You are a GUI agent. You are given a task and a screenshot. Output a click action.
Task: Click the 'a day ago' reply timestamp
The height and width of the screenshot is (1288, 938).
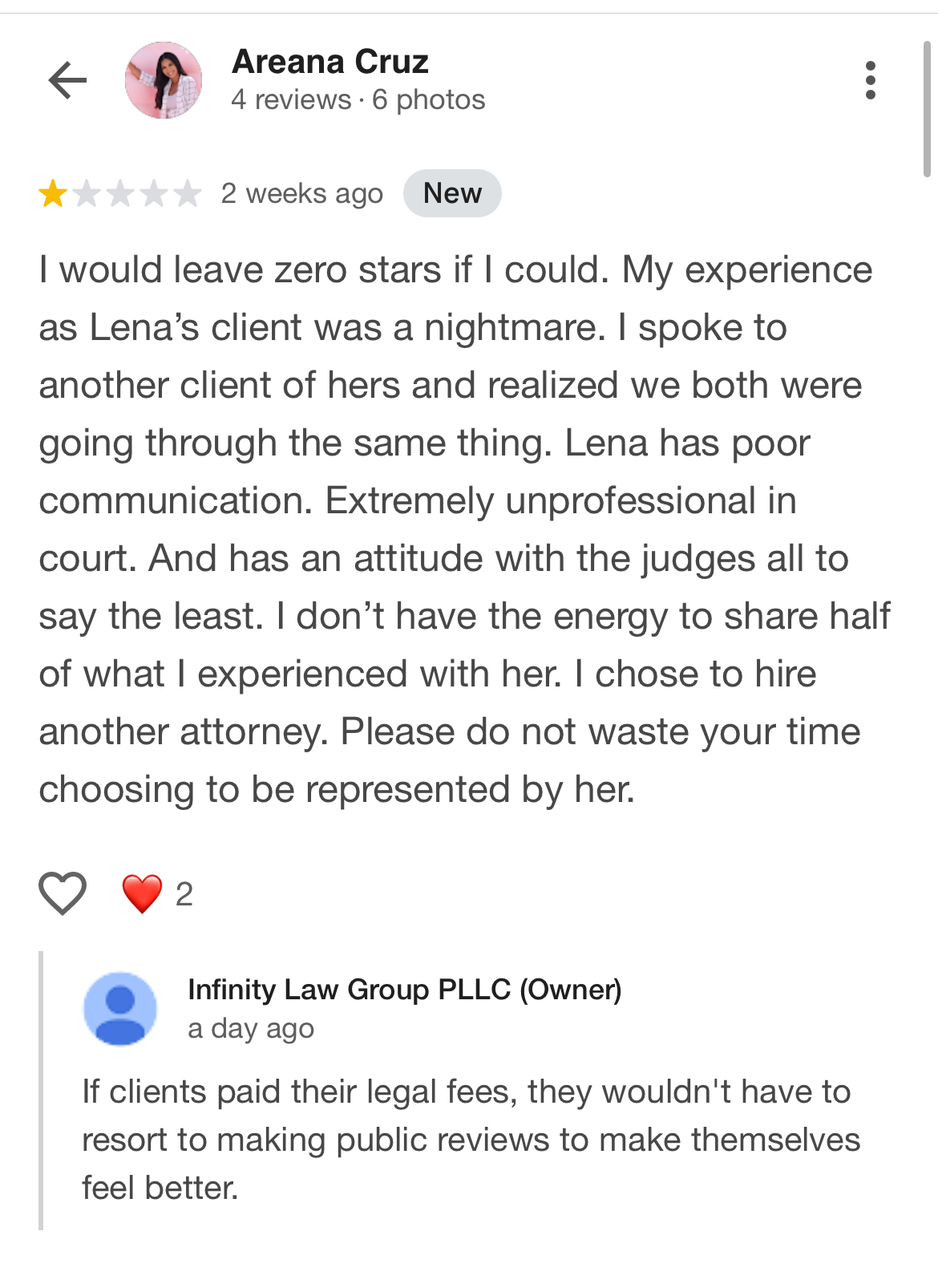(251, 1029)
